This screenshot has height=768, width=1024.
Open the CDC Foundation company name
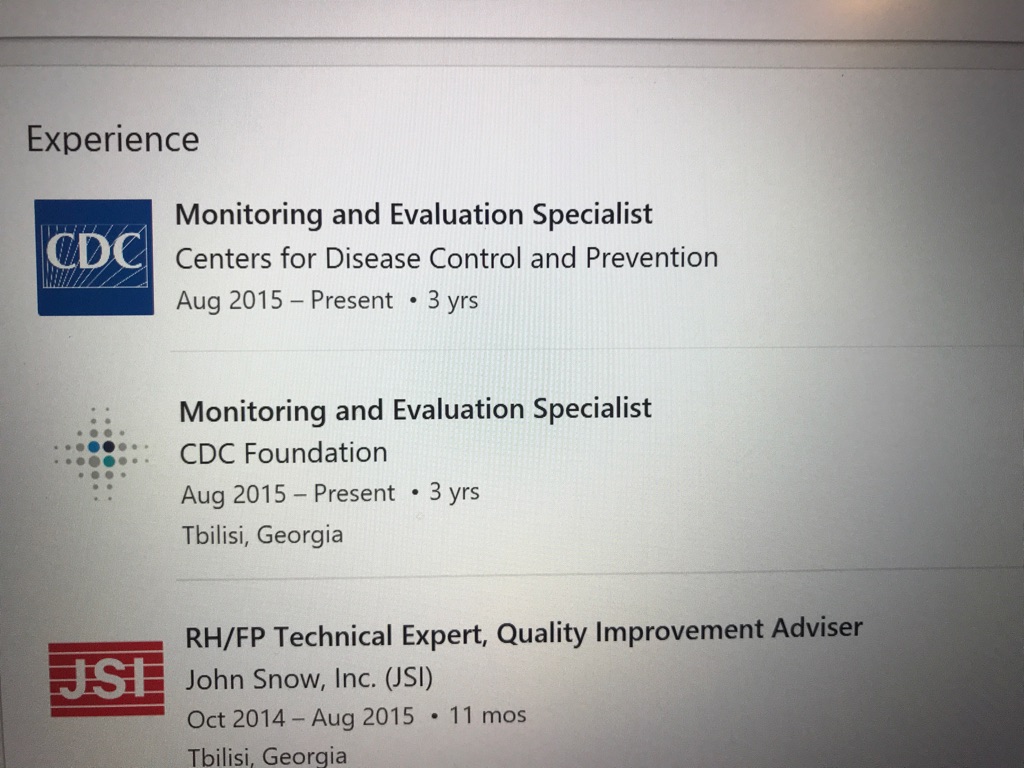click(283, 453)
